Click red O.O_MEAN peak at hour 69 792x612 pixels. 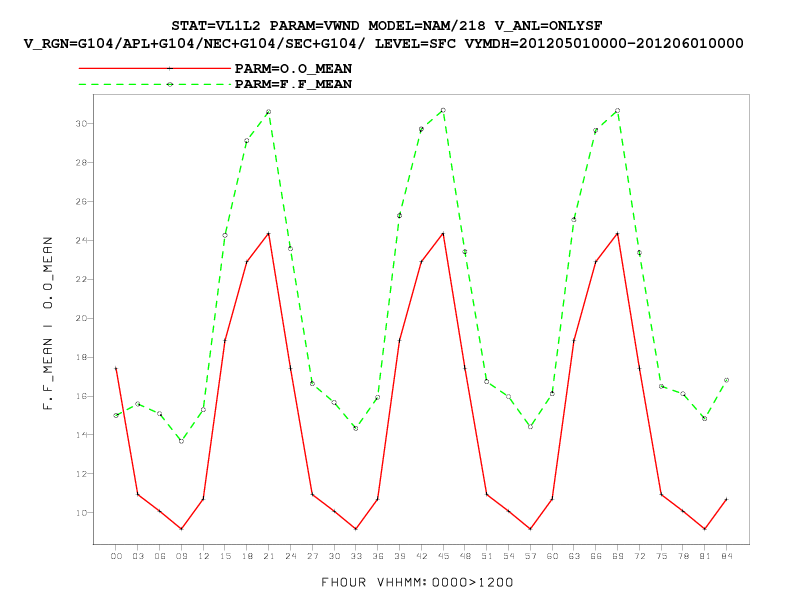618,234
